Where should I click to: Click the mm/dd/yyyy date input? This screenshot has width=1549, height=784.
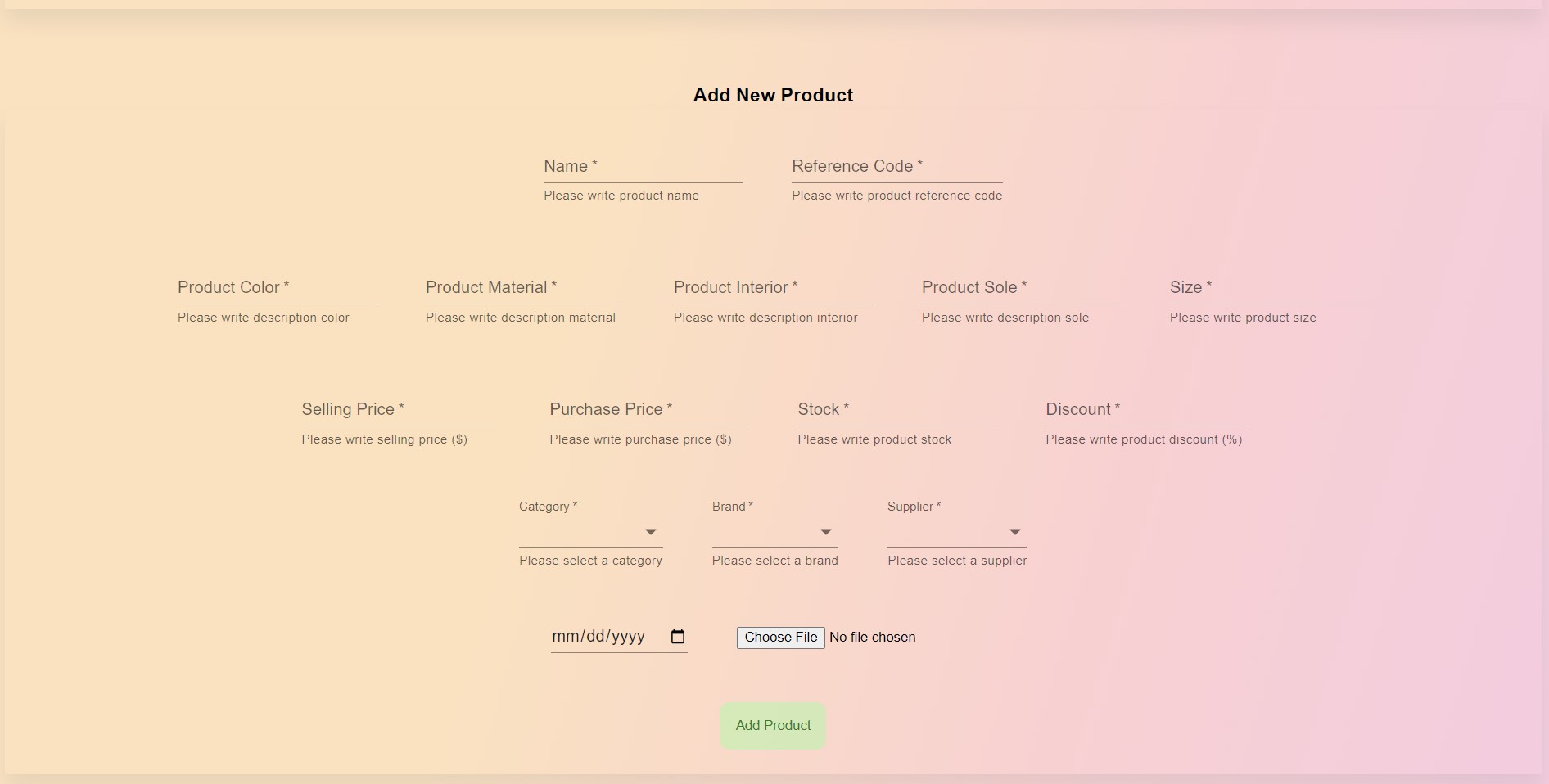coord(606,636)
